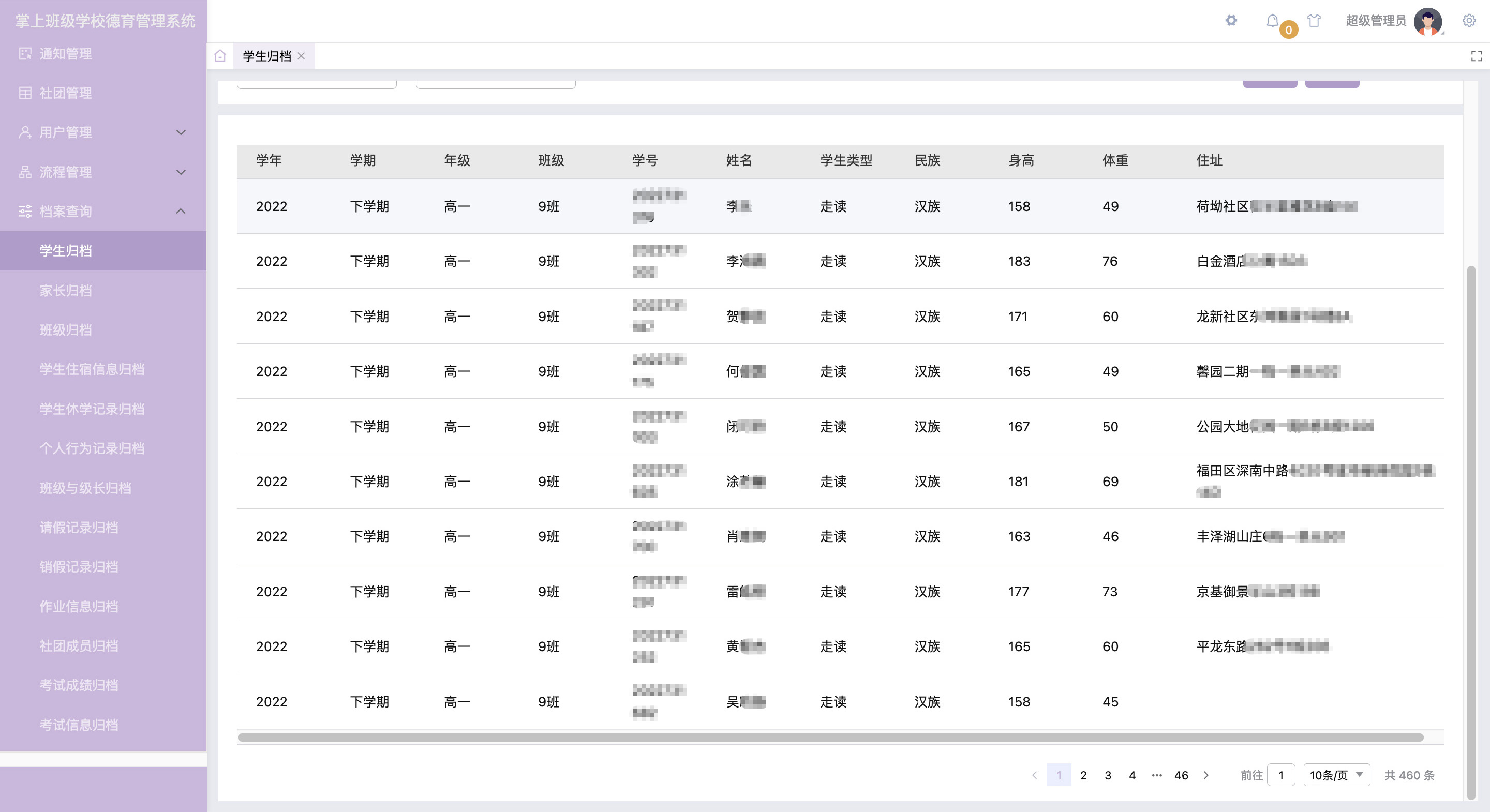The image size is (1490, 812).
Task: Click the table horizontal scrollbar
Action: [830, 738]
